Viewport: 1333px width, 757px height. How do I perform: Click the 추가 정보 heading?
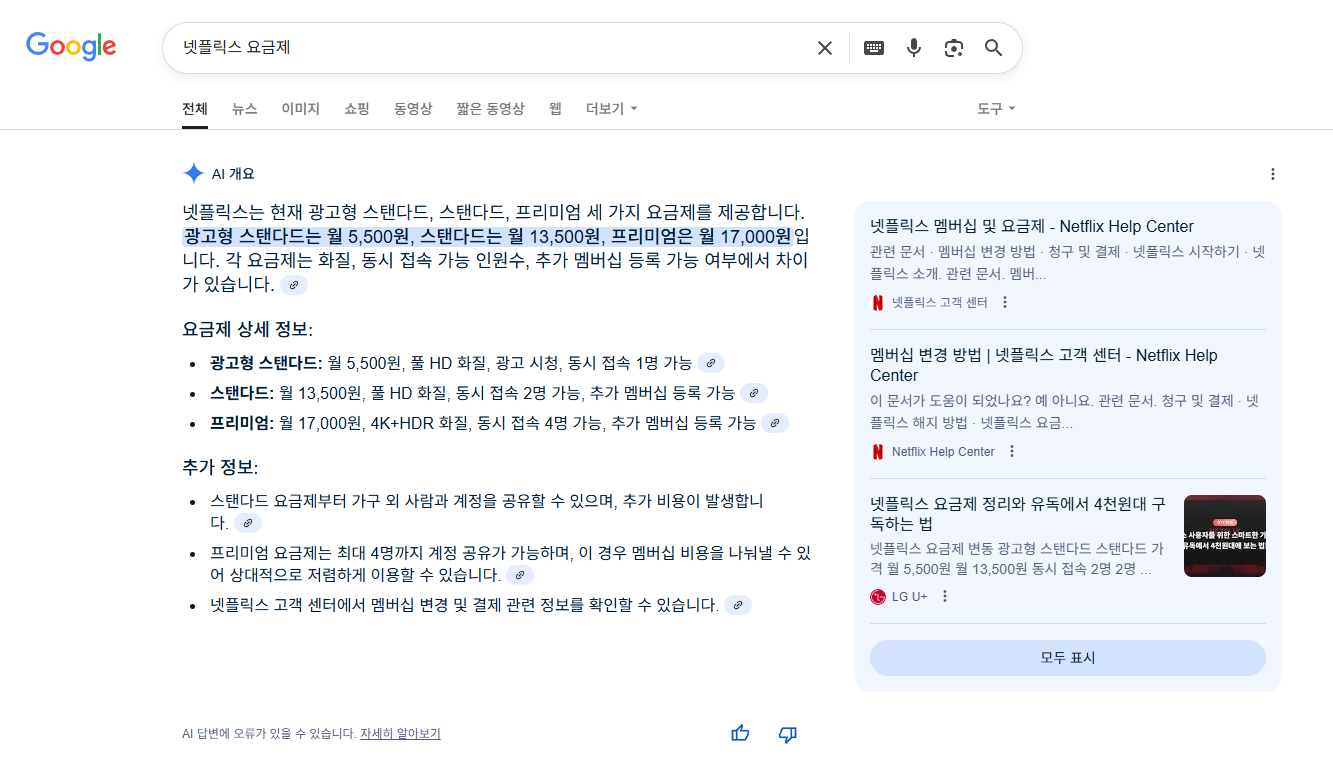click(220, 467)
